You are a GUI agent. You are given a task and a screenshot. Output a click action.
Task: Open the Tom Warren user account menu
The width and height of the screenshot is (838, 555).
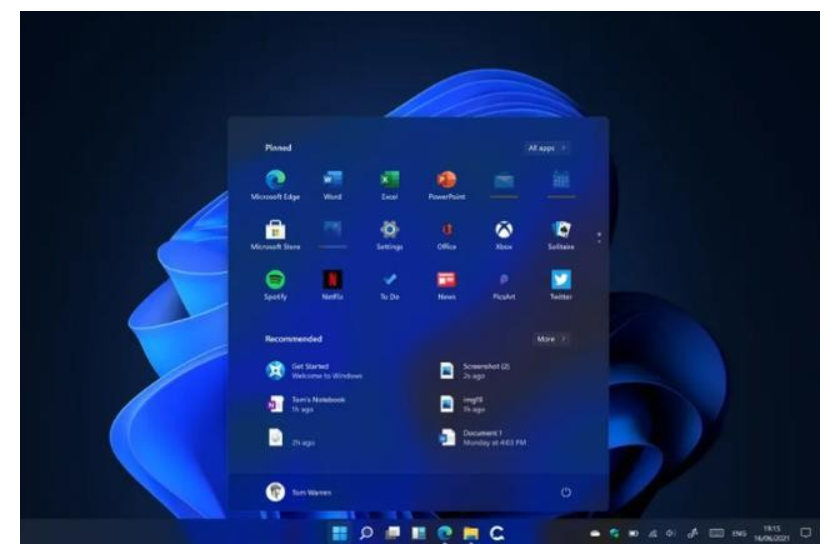pyautogui.click(x=298, y=492)
